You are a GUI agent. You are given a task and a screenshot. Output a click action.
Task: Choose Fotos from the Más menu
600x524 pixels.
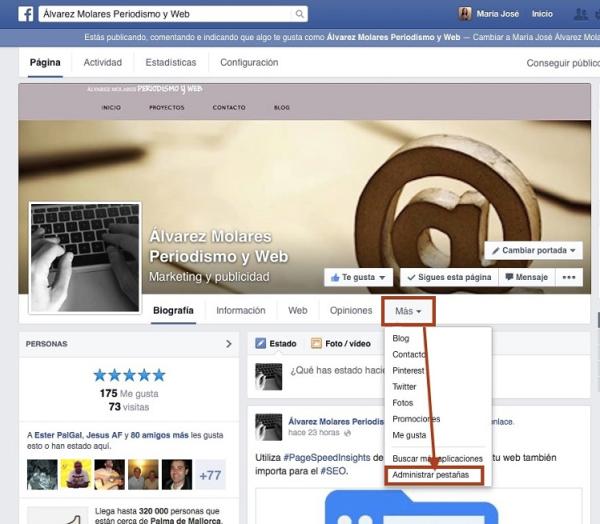403,403
